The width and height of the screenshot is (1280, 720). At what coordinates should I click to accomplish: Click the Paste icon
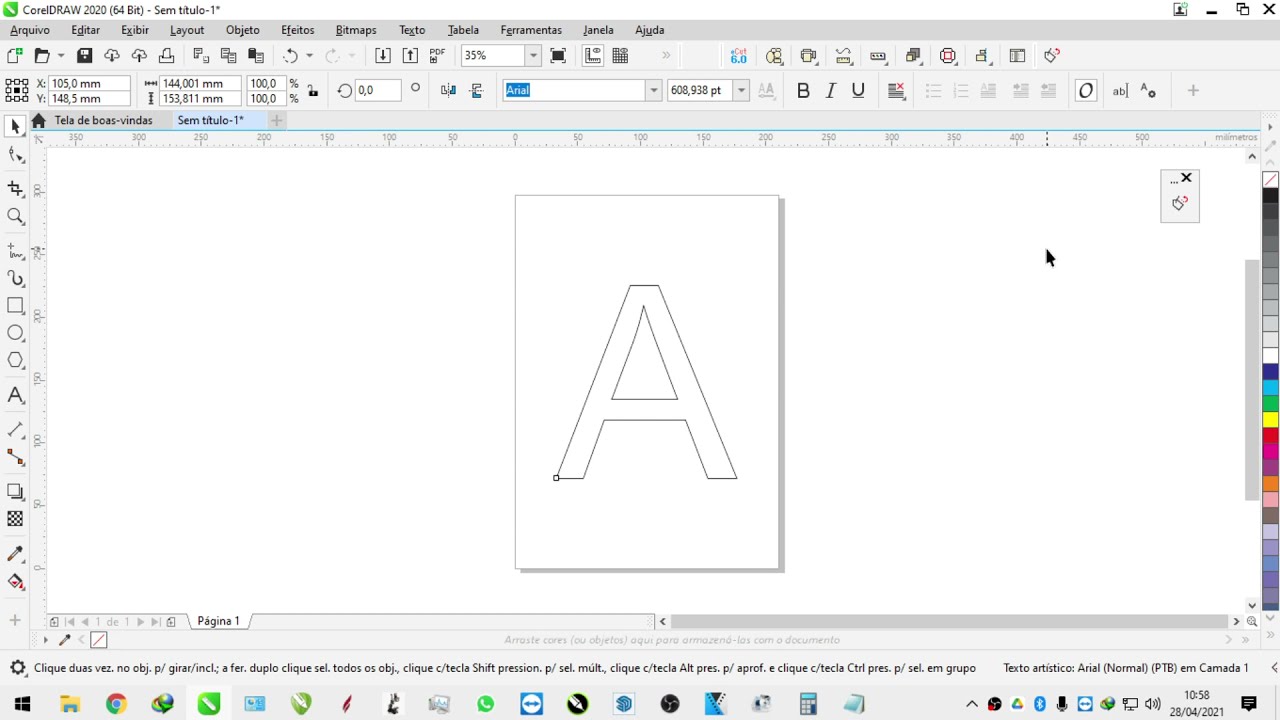pyautogui.click(x=256, y=56)
